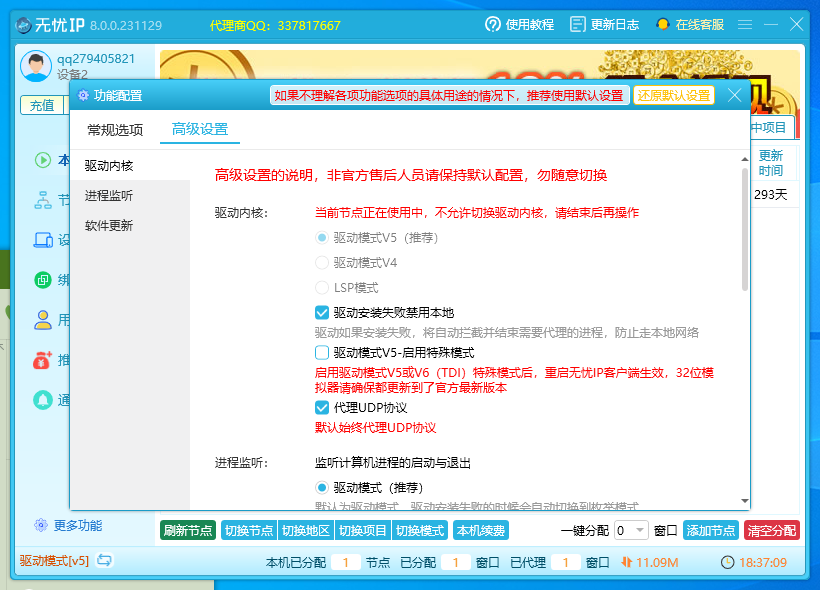The height and width of the screenshot is (590, 820).
Task: Click the gear icon in 功能配置 dialog title
Action: tap(83, 95)
